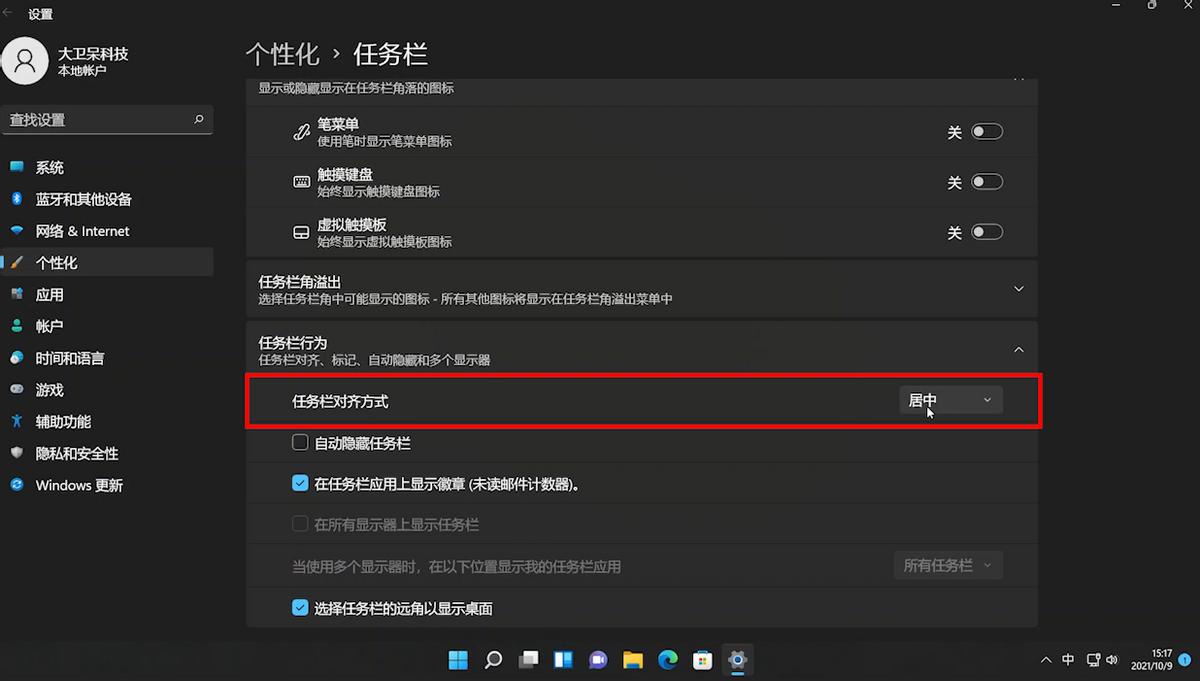Click the 个性化 breadcrumb link

[282, 54]
